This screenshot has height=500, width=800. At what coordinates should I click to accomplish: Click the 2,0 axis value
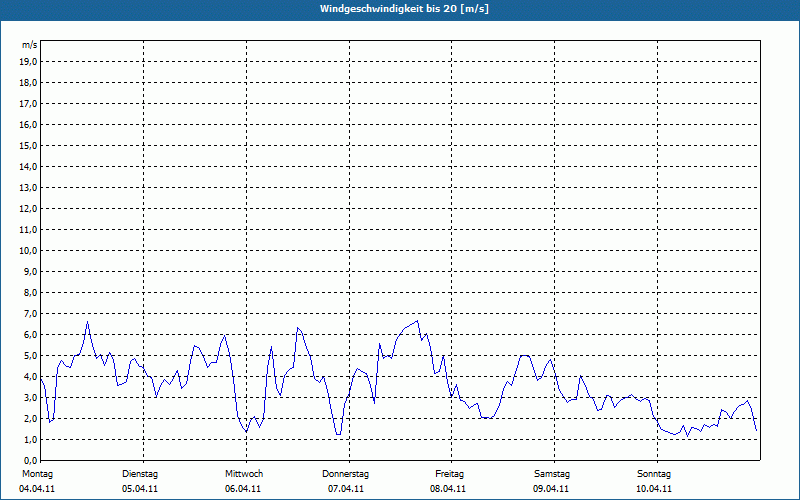click(x=31, y=418)
